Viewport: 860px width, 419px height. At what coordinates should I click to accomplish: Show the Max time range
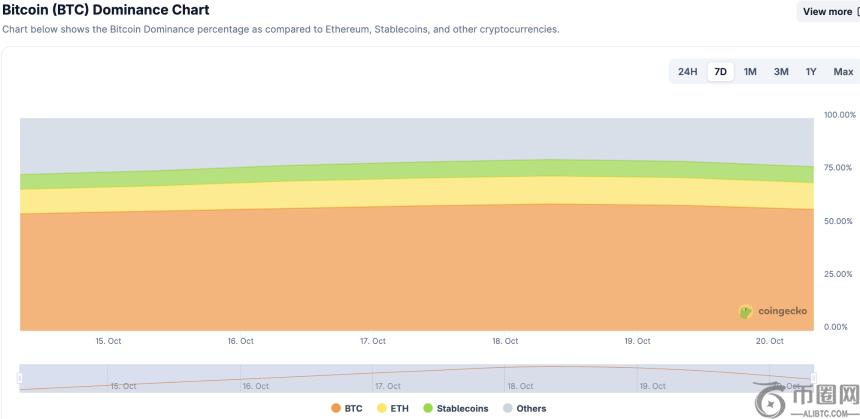pos(843,72)
